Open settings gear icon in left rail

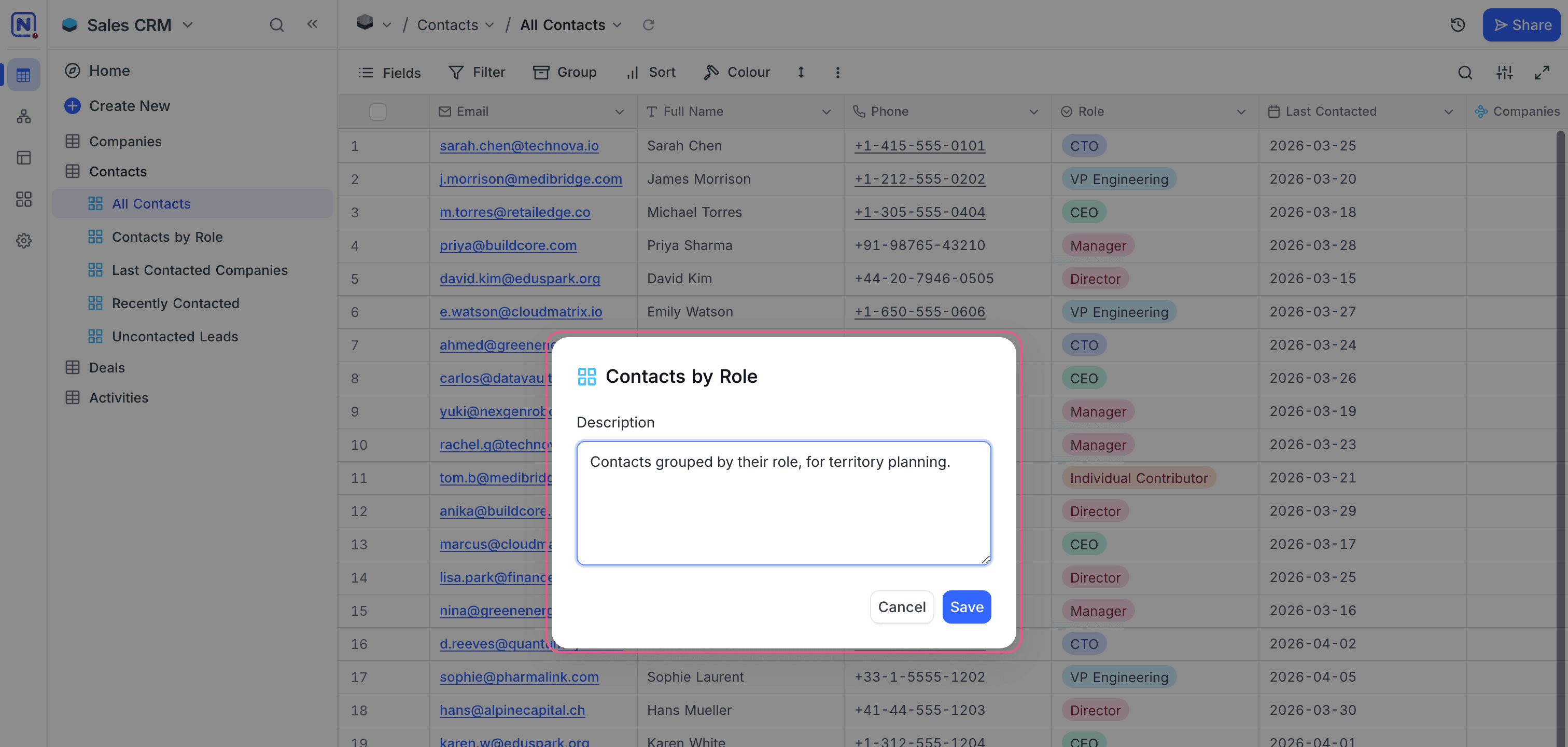point(24,241)
